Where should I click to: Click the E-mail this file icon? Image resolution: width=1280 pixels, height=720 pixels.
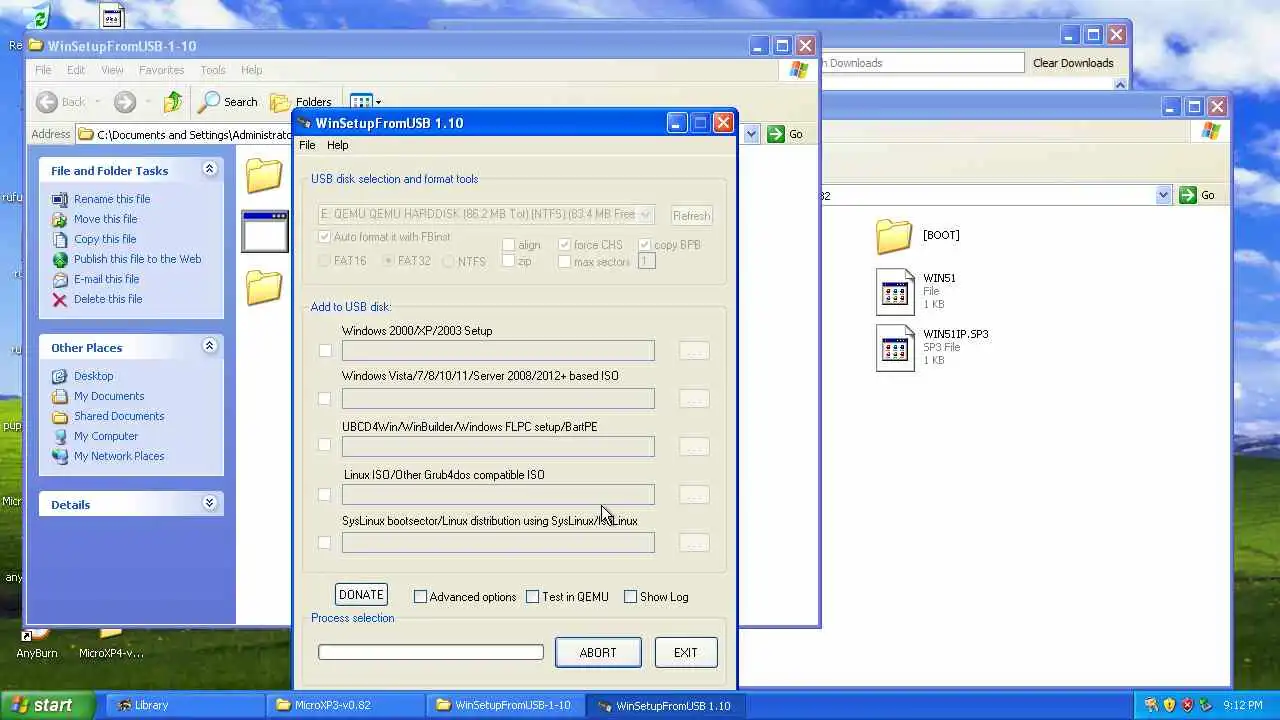click(x=60, y=279)
